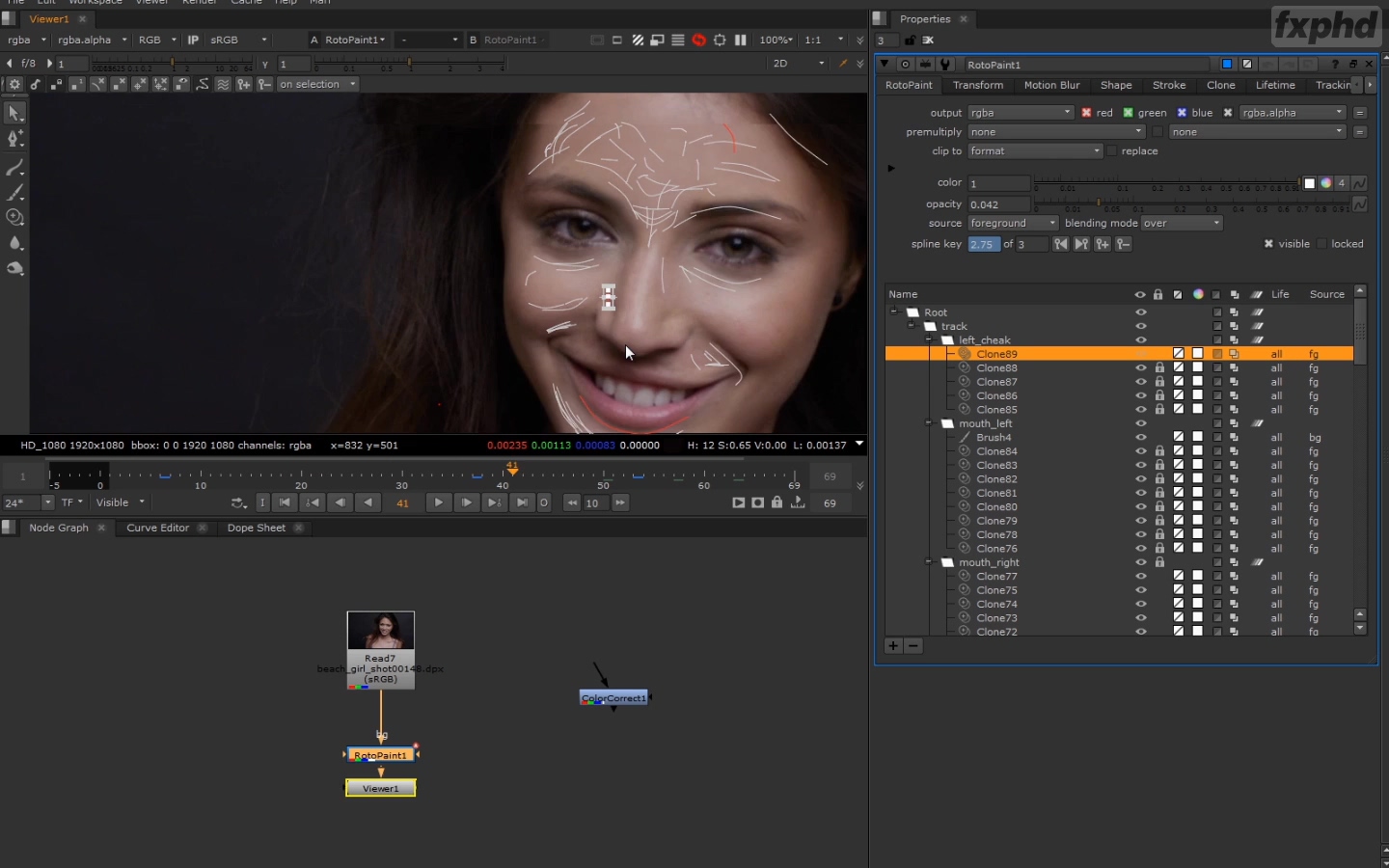Open RotoPaint viewer settings gear
The image size is (1389, 868).
14,85
